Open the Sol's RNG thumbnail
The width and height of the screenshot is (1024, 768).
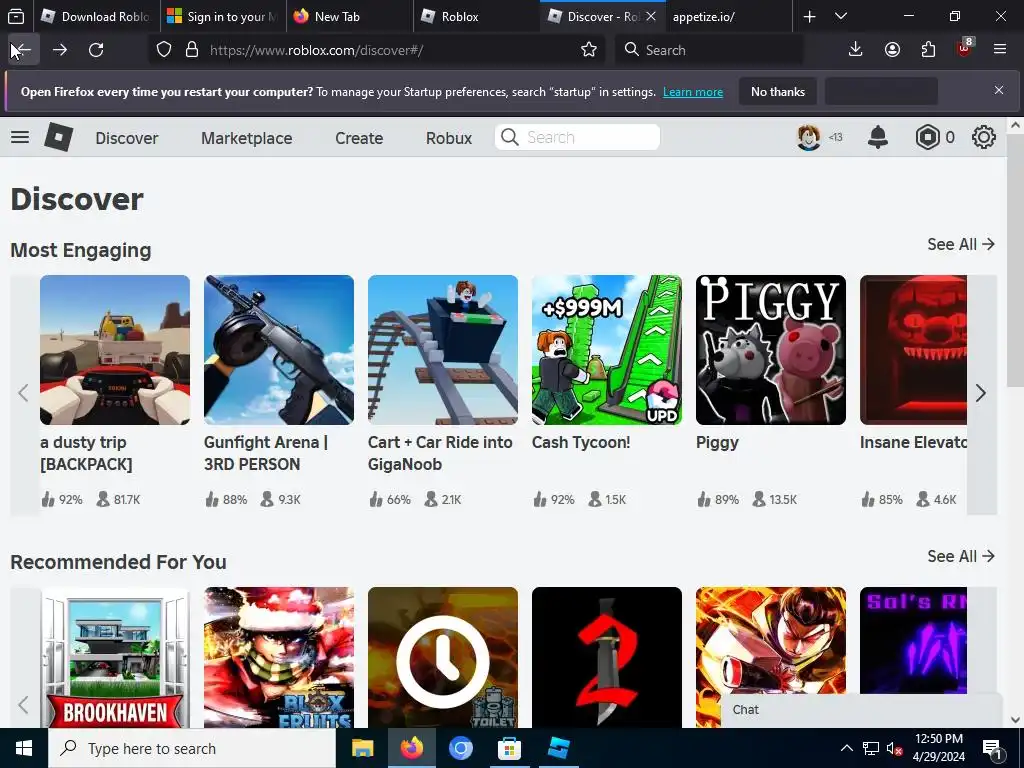coord(913,640)
